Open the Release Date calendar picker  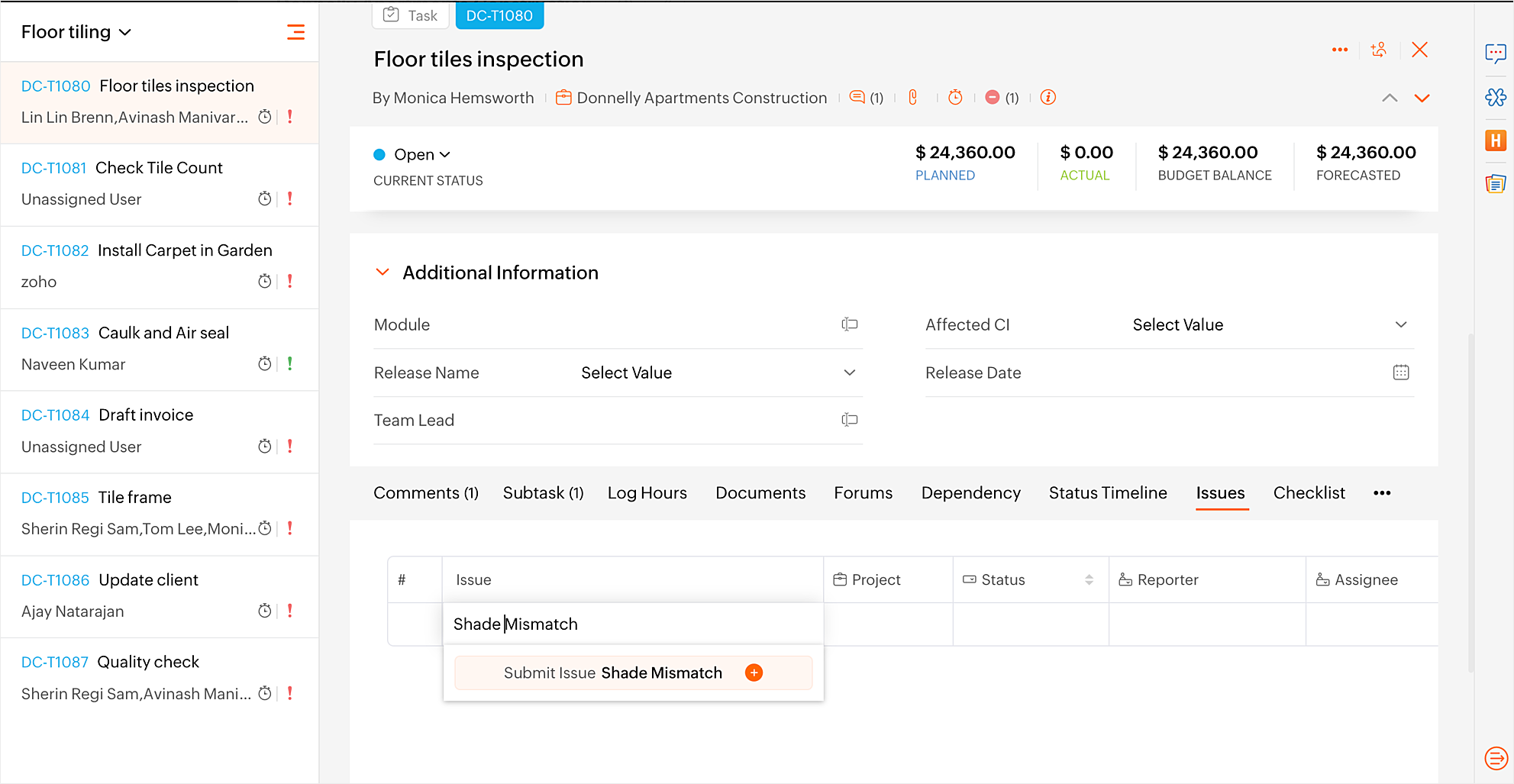click(1400, 373)
